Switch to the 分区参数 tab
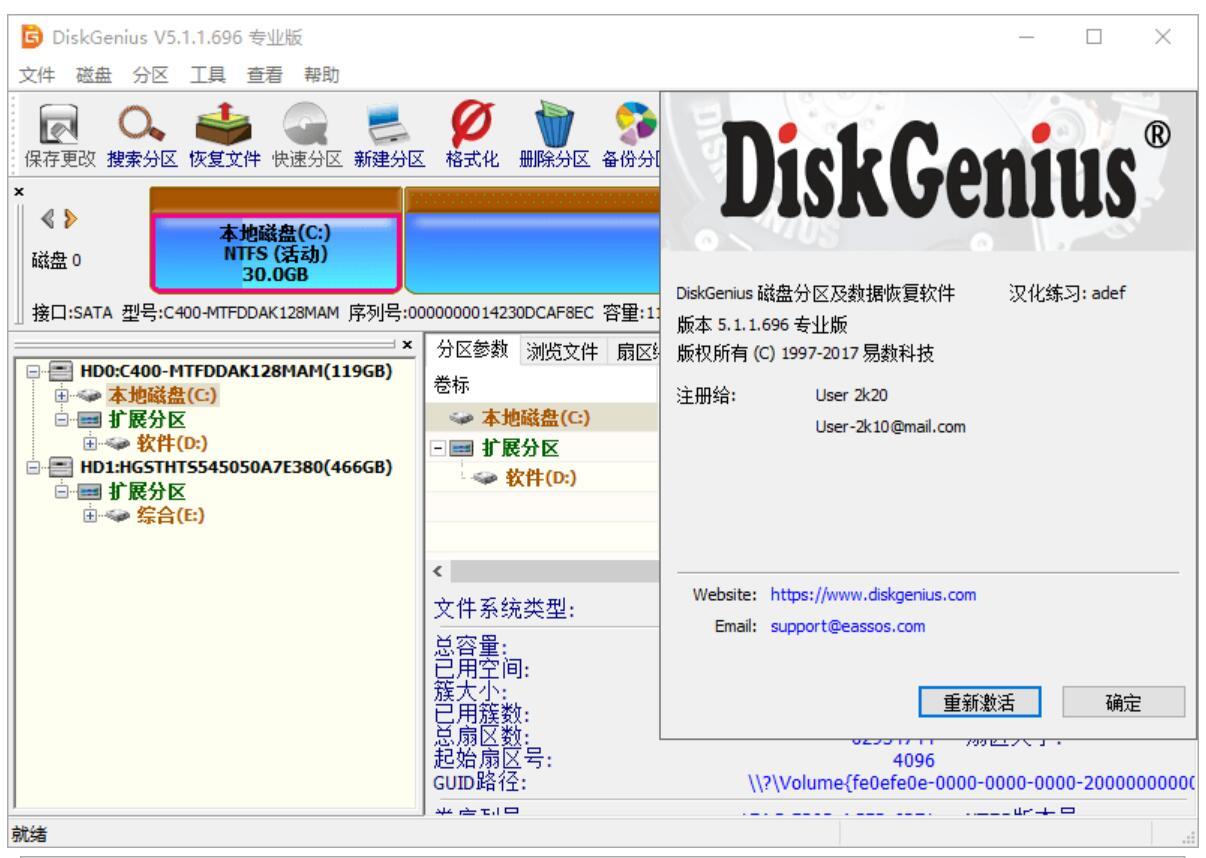Image resolution: width=1206 pixels, height=858 pixels. [473, 350]
